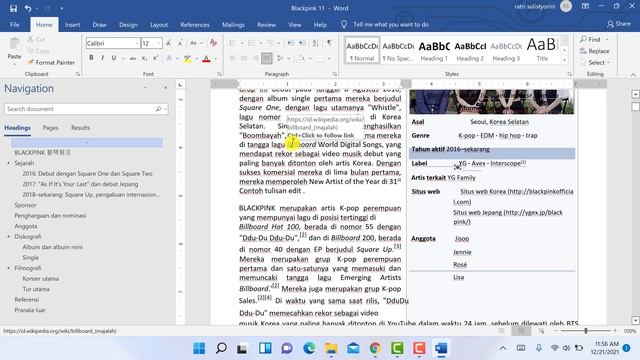Open the font name dropdown Calibri
Viewport: 640px width, 360px height.
pos(137,43)
